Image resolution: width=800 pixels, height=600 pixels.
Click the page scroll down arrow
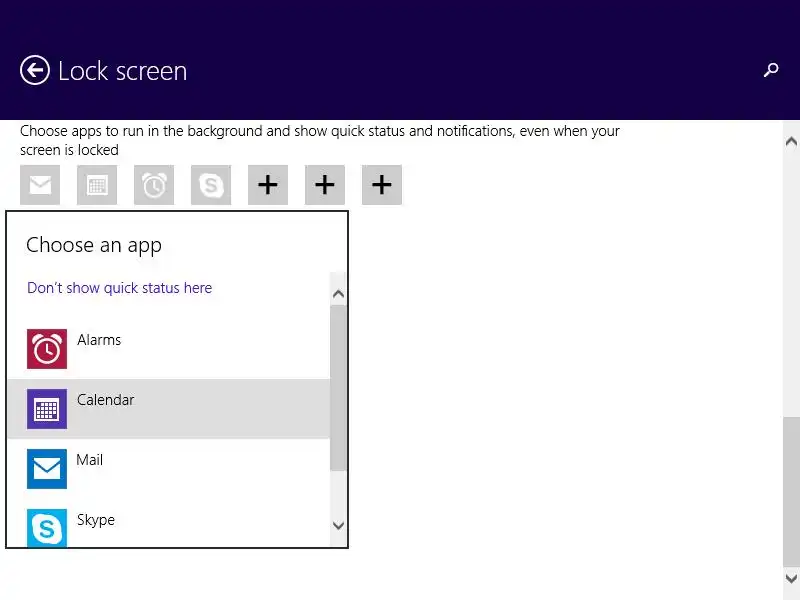[x=791, y=579]
